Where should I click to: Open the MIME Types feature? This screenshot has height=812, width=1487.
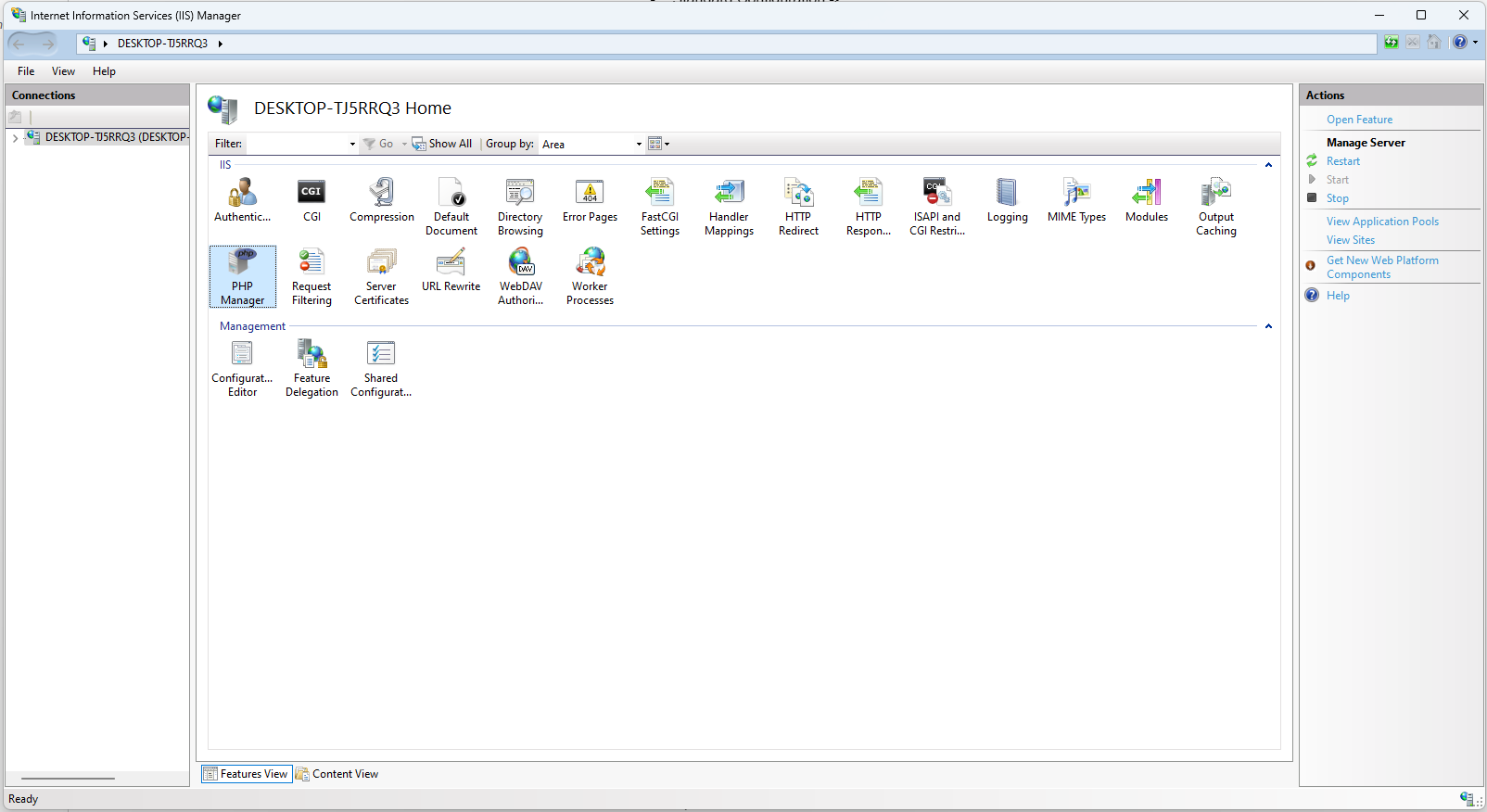[x=1076, y=200]
